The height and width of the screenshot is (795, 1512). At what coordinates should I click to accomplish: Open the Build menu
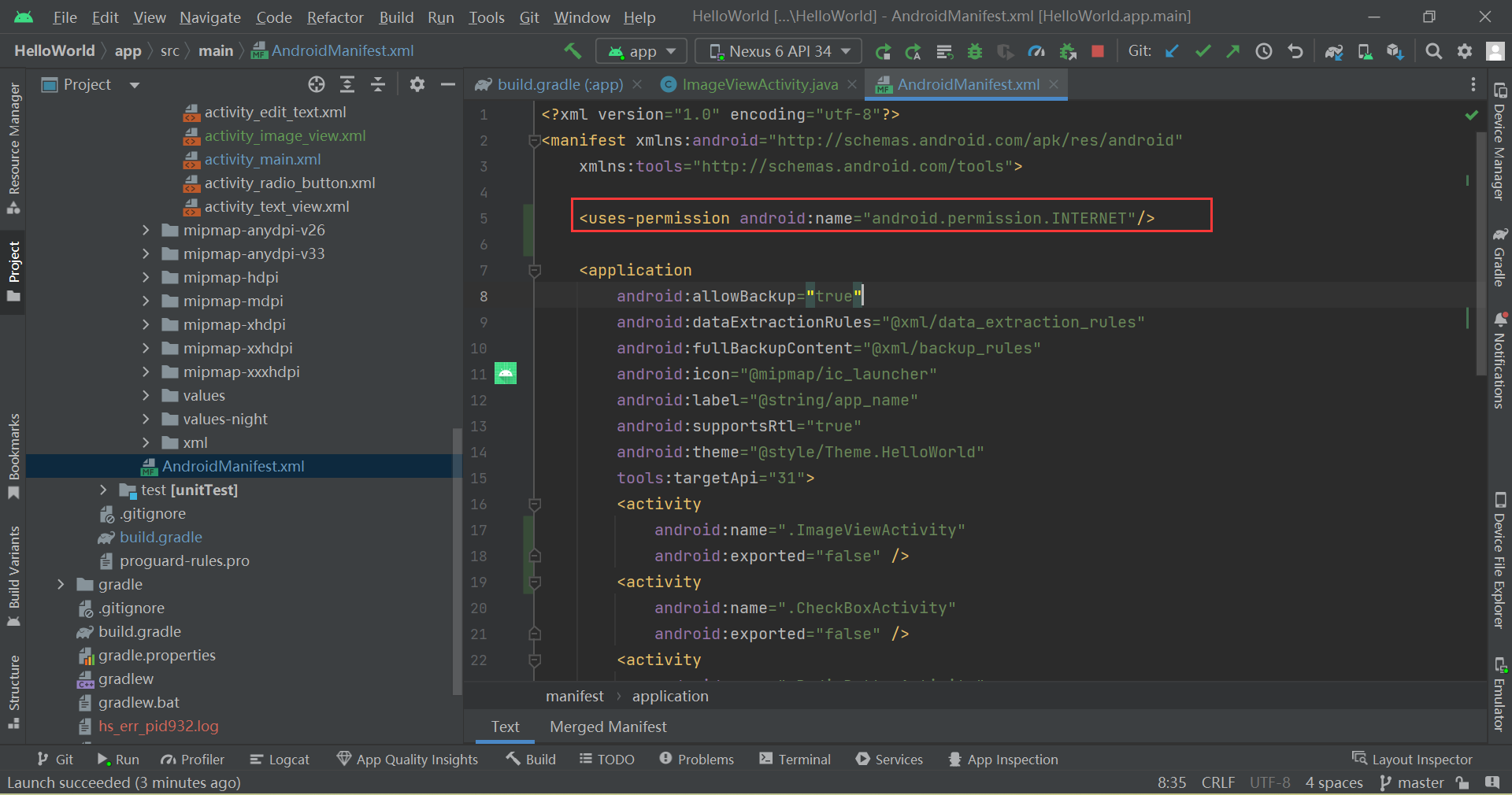[396, 17]
